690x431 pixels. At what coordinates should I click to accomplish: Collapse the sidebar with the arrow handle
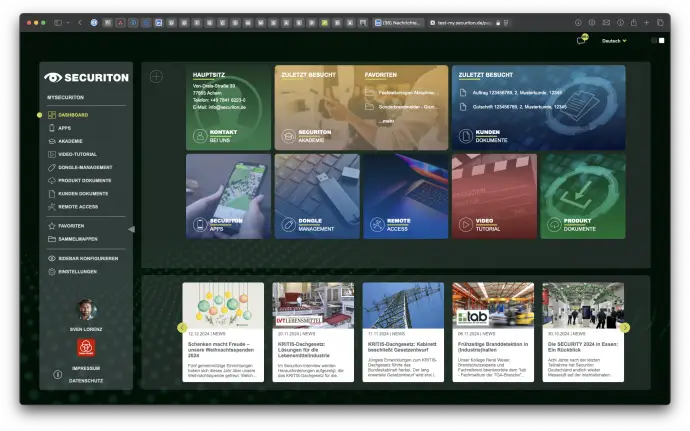click(x=131, y=229)
